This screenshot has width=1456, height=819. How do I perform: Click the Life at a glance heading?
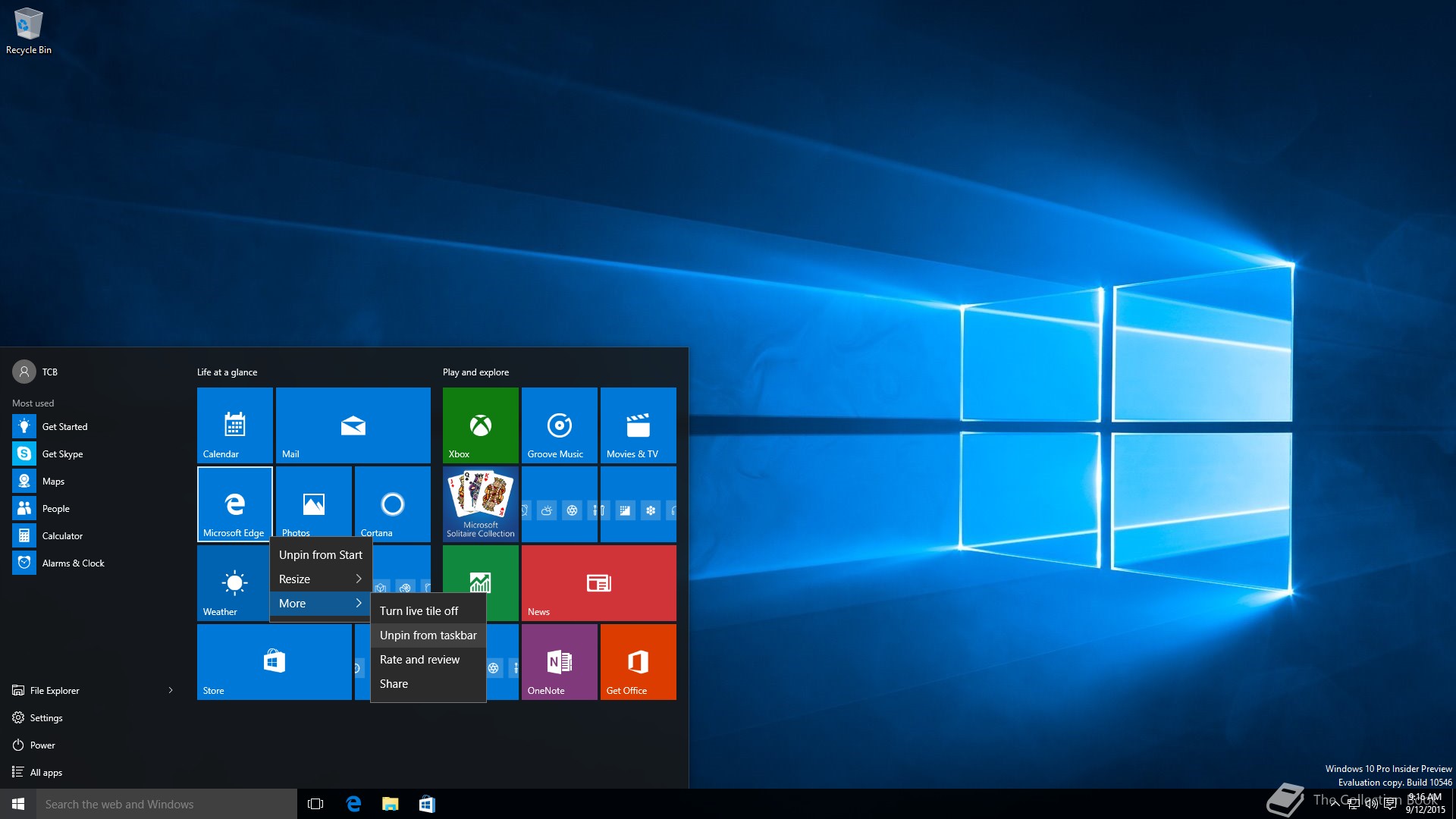(227, 372)
